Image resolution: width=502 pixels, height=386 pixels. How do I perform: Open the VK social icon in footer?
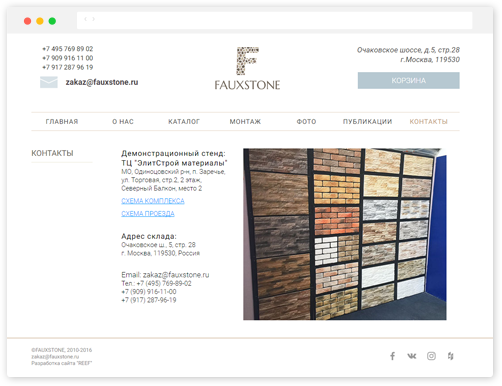click(412, 356)
